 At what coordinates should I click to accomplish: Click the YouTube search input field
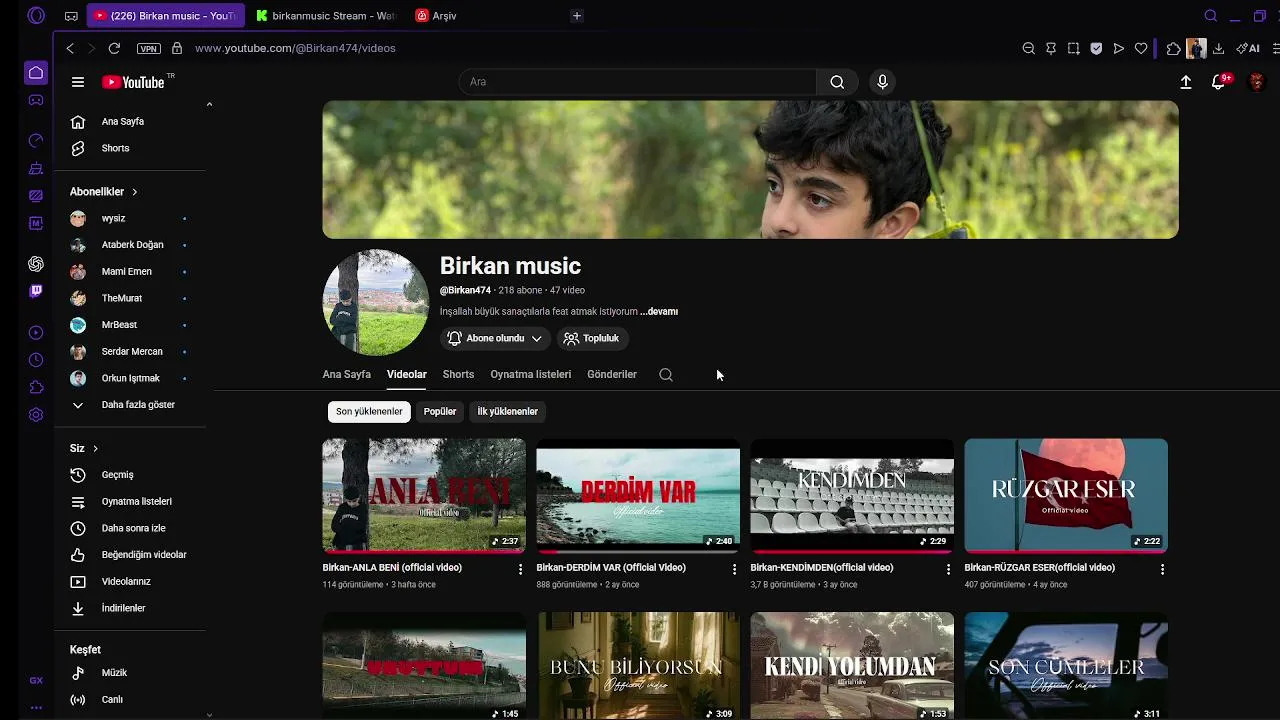(638, 82)
